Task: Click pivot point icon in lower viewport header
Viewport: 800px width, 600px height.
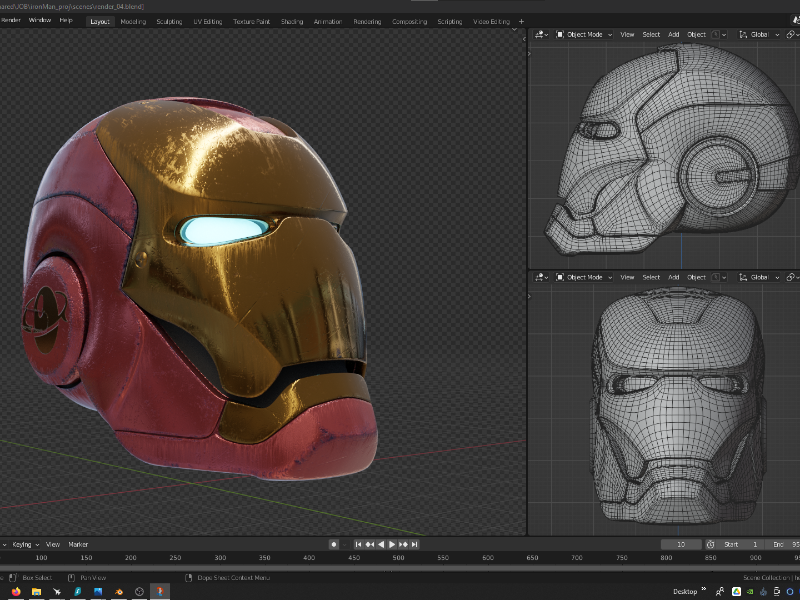Action: [792, 277]
